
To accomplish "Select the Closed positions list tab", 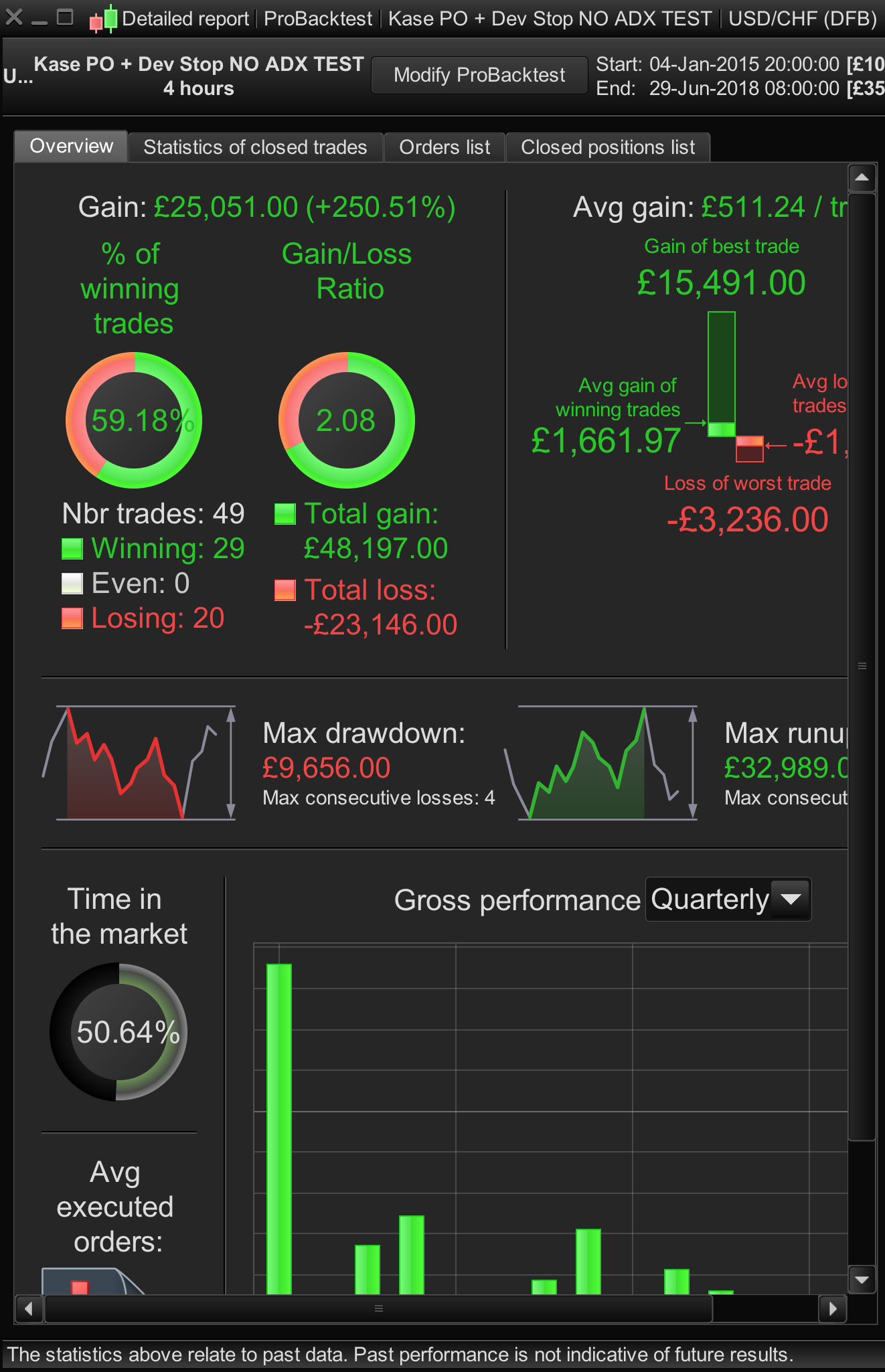I will click(608, 147).
